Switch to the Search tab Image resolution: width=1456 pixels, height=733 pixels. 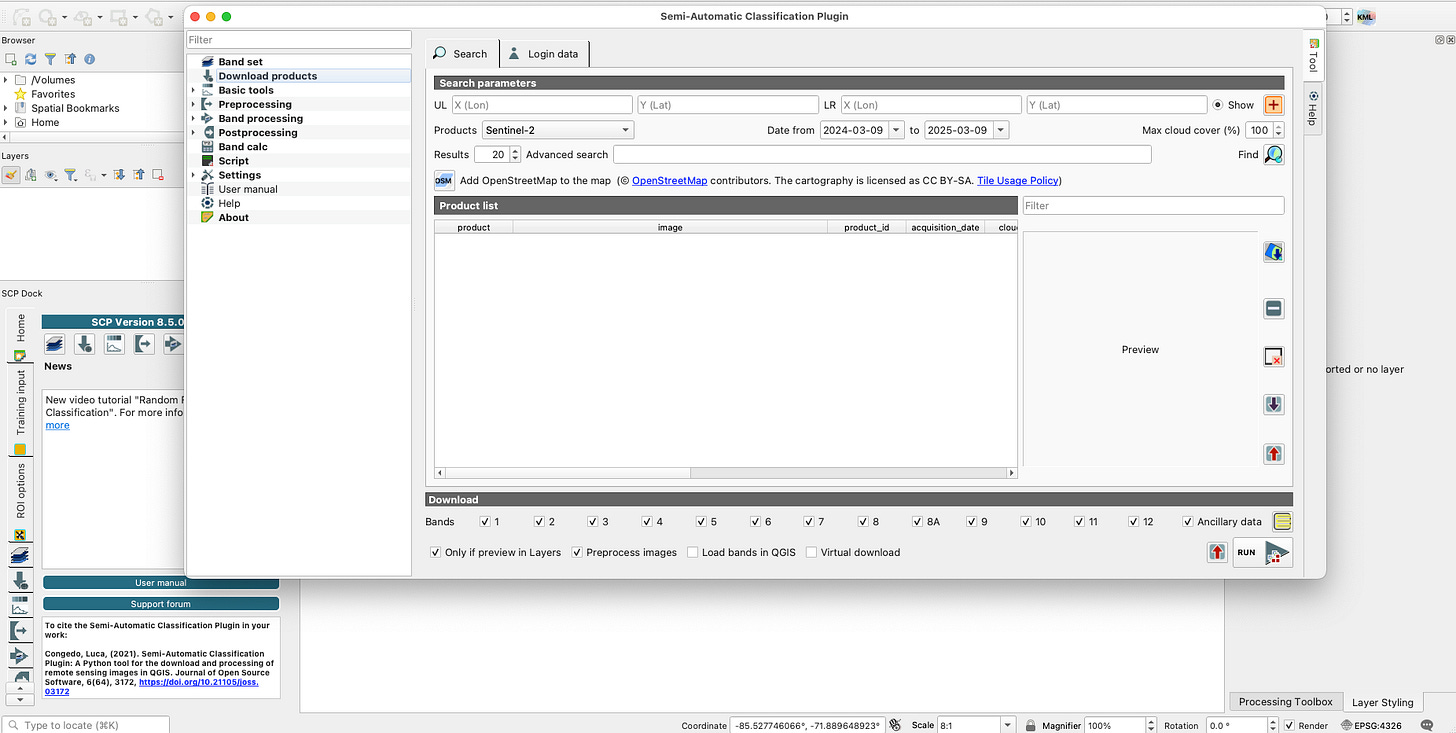[461, 54]
